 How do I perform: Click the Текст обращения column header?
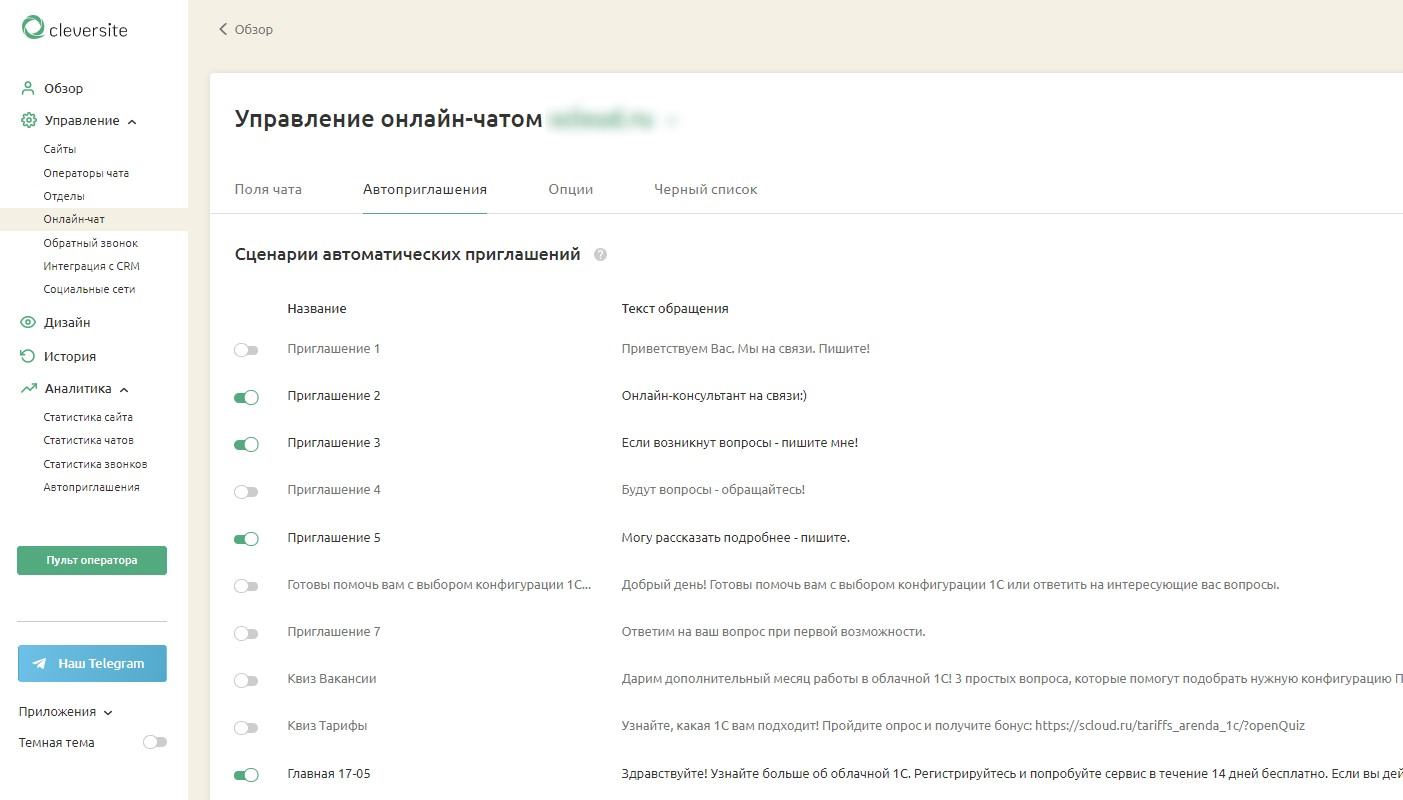675,309
